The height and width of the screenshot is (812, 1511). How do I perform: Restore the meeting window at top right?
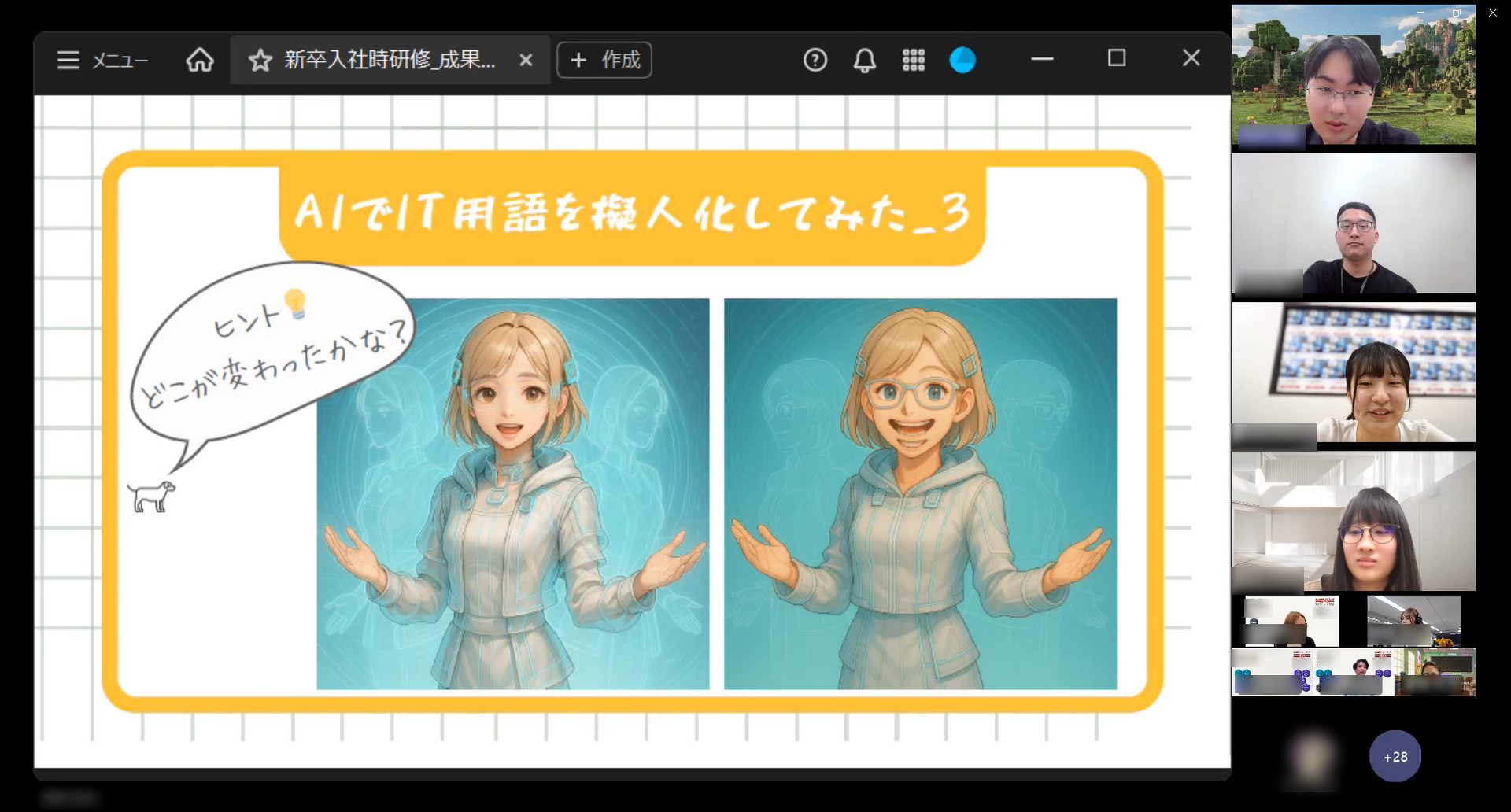pos(1456,13)
